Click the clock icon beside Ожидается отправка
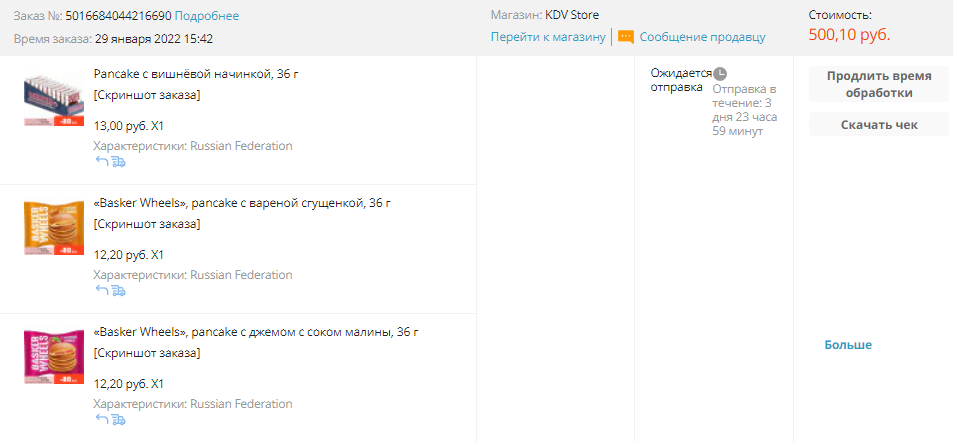Screen dimensions: 963x445 pyautogui.click(x=720, y=74)
